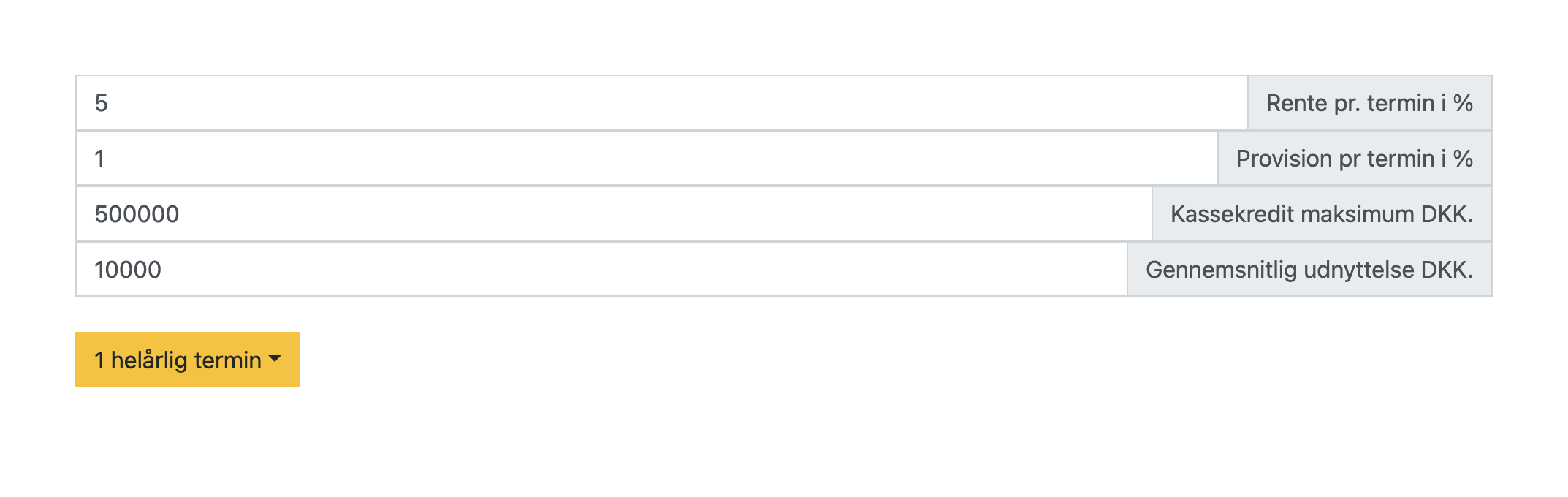Image resolution: width=1568 pixels, height=497 pixels.
Task: Click on the value 5 in the interest field
Action: pyautogui.click(x=102, y=103)
